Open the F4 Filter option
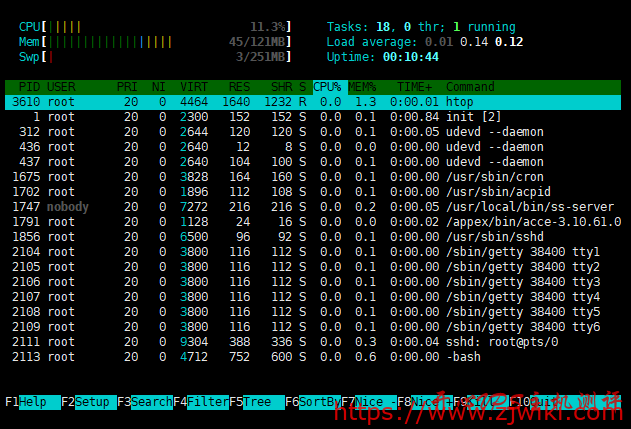This screenshot has width=631, height=429. 200,401
